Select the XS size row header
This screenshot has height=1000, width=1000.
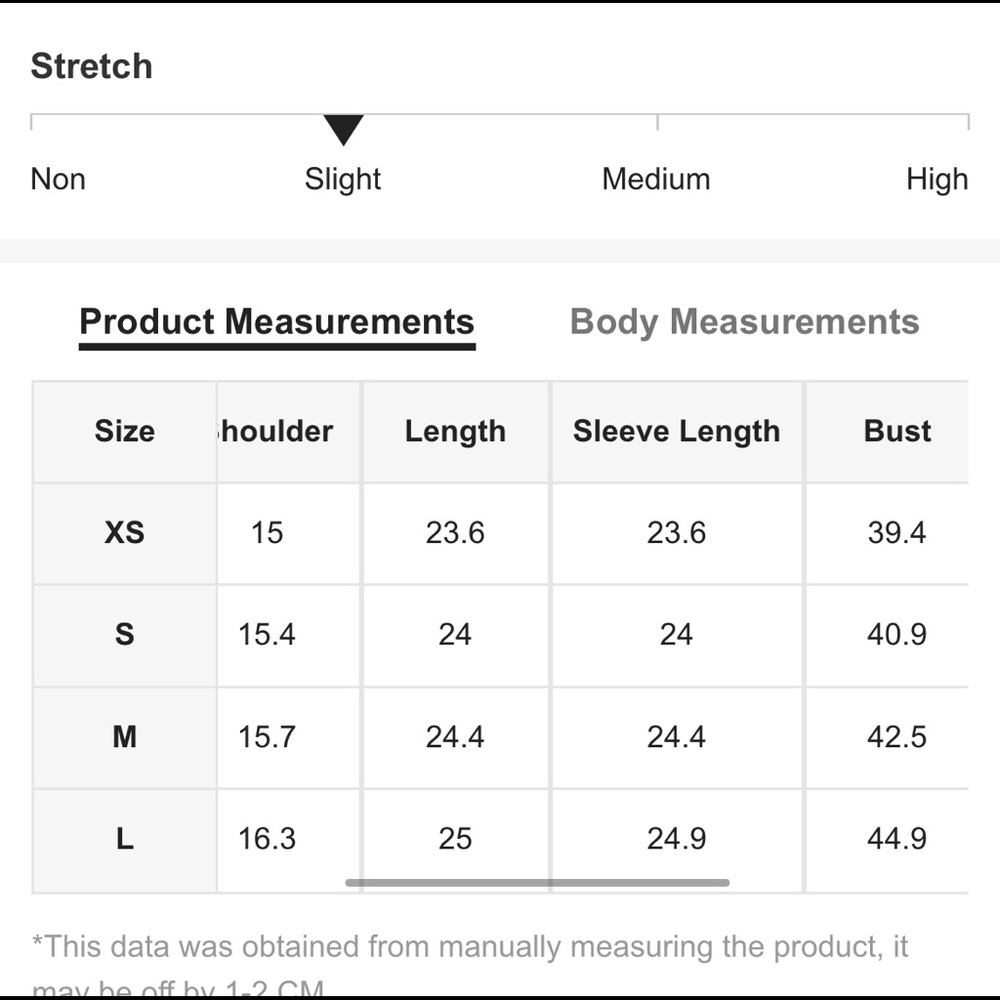pos(124,533)
